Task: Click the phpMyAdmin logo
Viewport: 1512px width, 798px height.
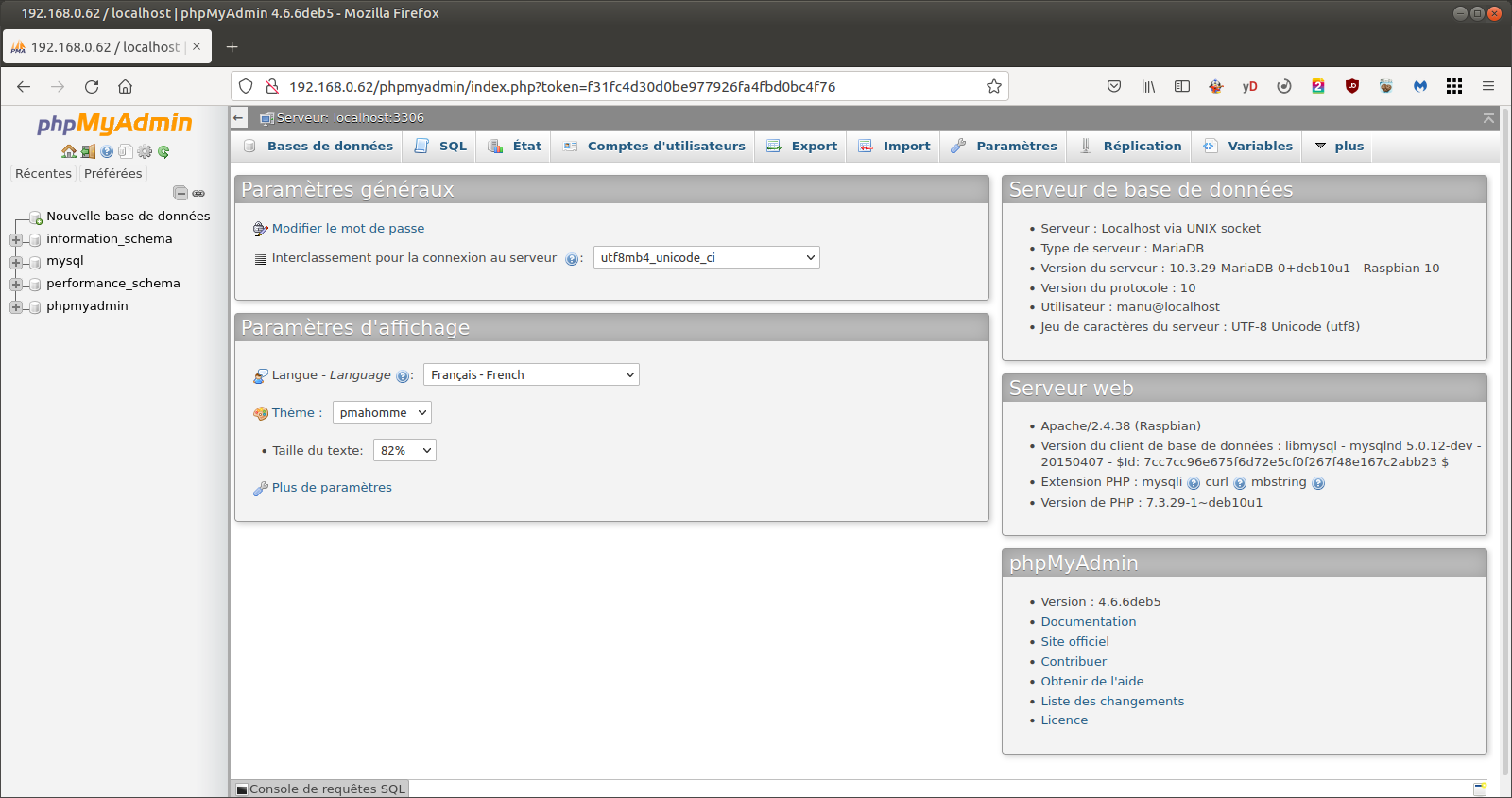Action: pyautogui.click(x=114, y=124)
